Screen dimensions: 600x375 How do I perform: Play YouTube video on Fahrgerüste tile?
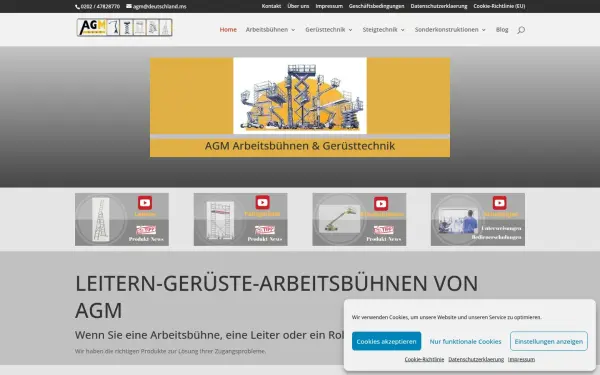click(262, 202)
